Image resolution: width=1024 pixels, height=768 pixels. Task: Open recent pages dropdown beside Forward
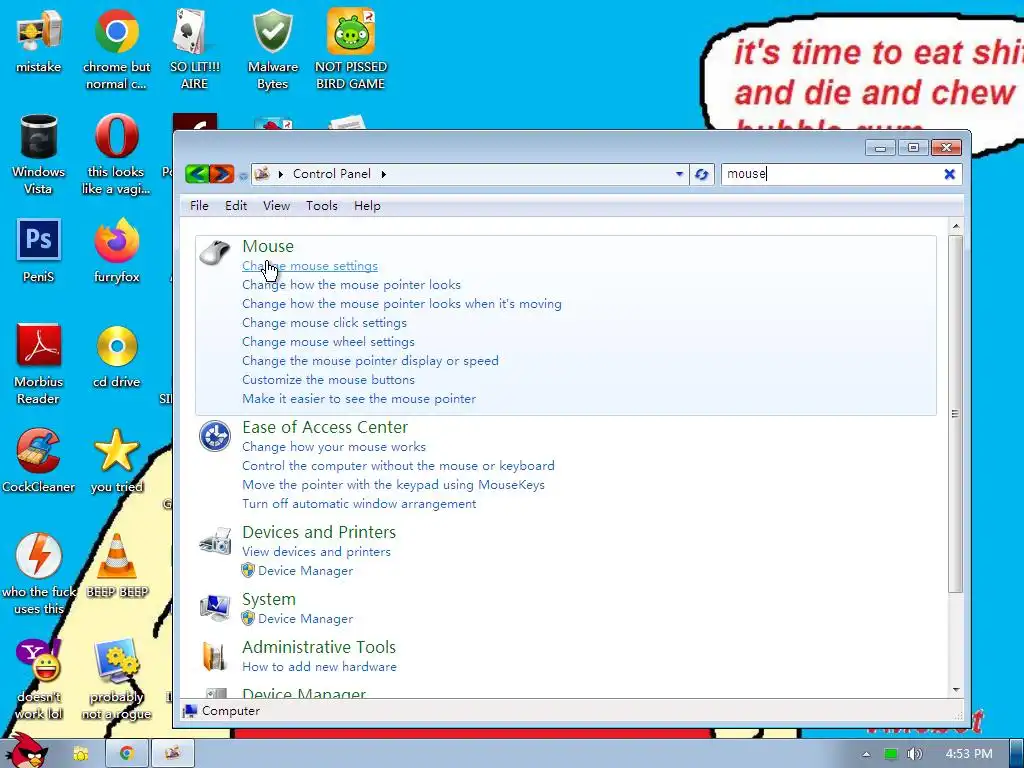coord(243,176)
